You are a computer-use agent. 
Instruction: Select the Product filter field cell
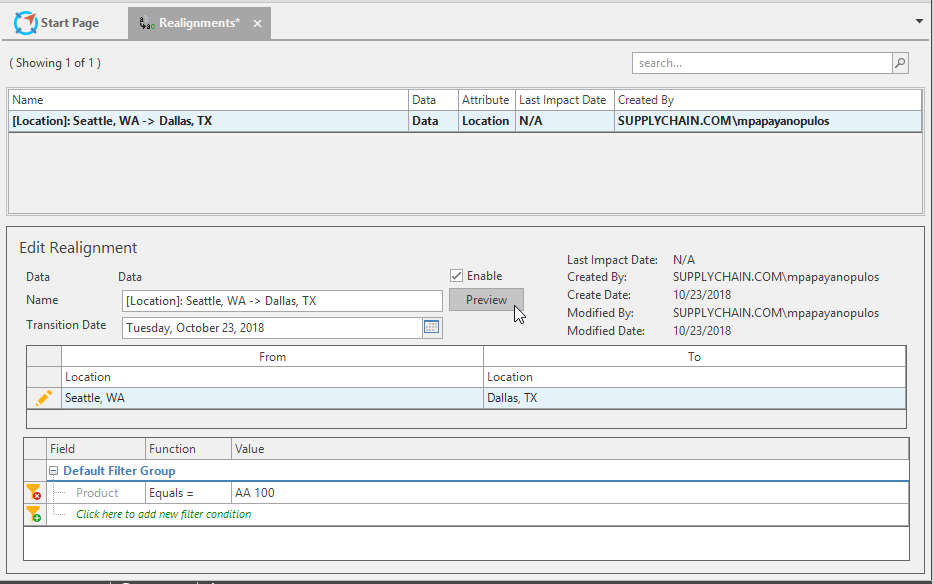click(97, 493)
